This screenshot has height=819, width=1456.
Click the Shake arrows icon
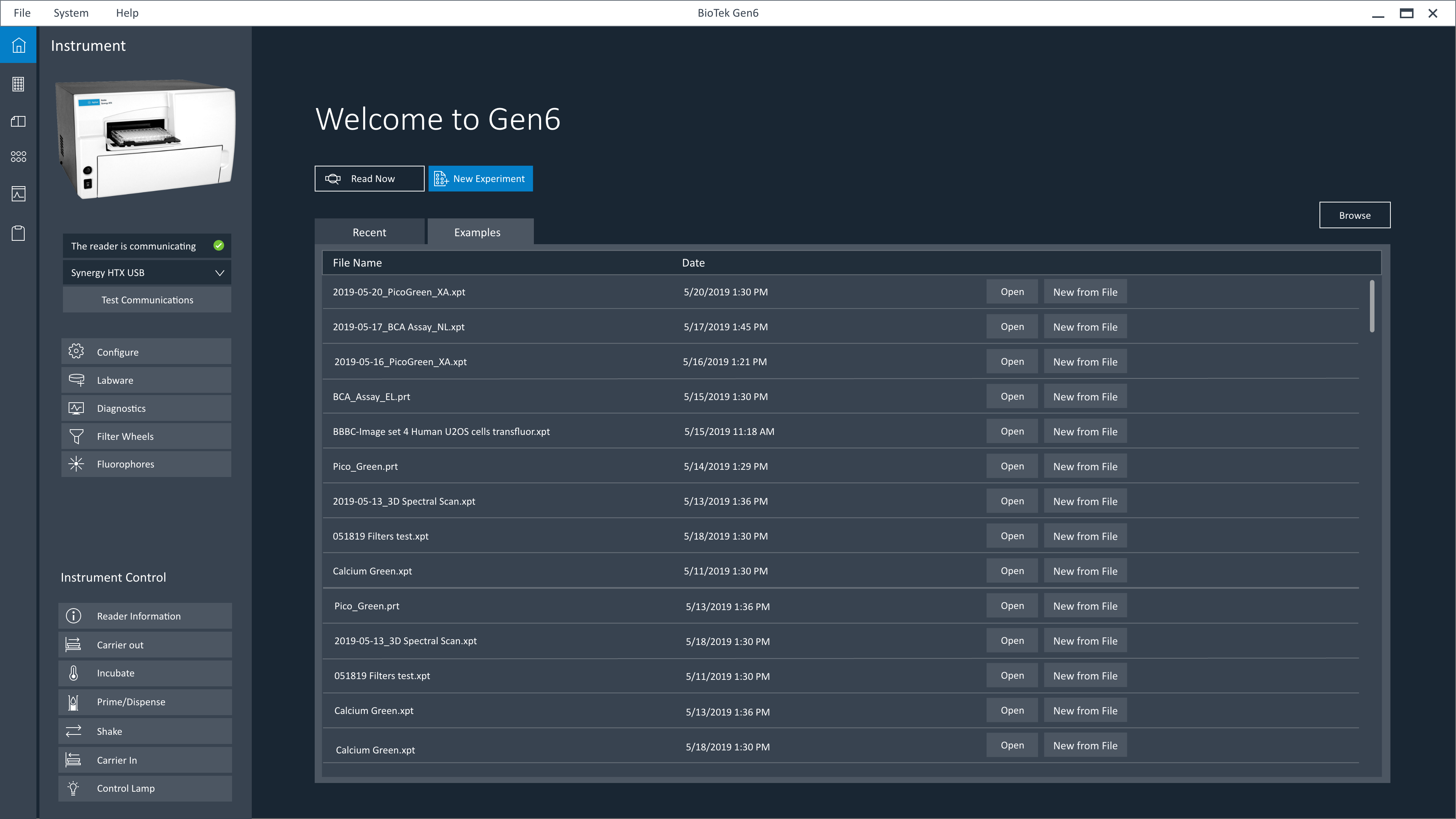(74, 731)
